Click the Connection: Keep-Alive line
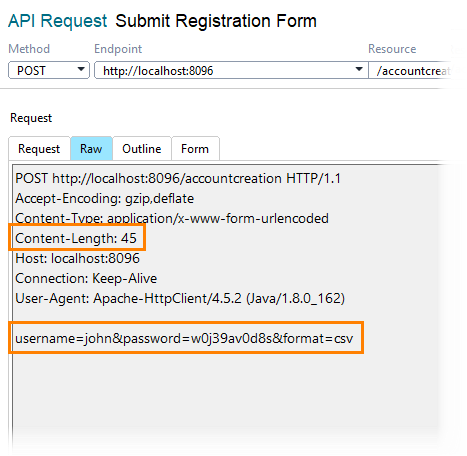This screenshot has height=456, width=467. pos(86,278)
